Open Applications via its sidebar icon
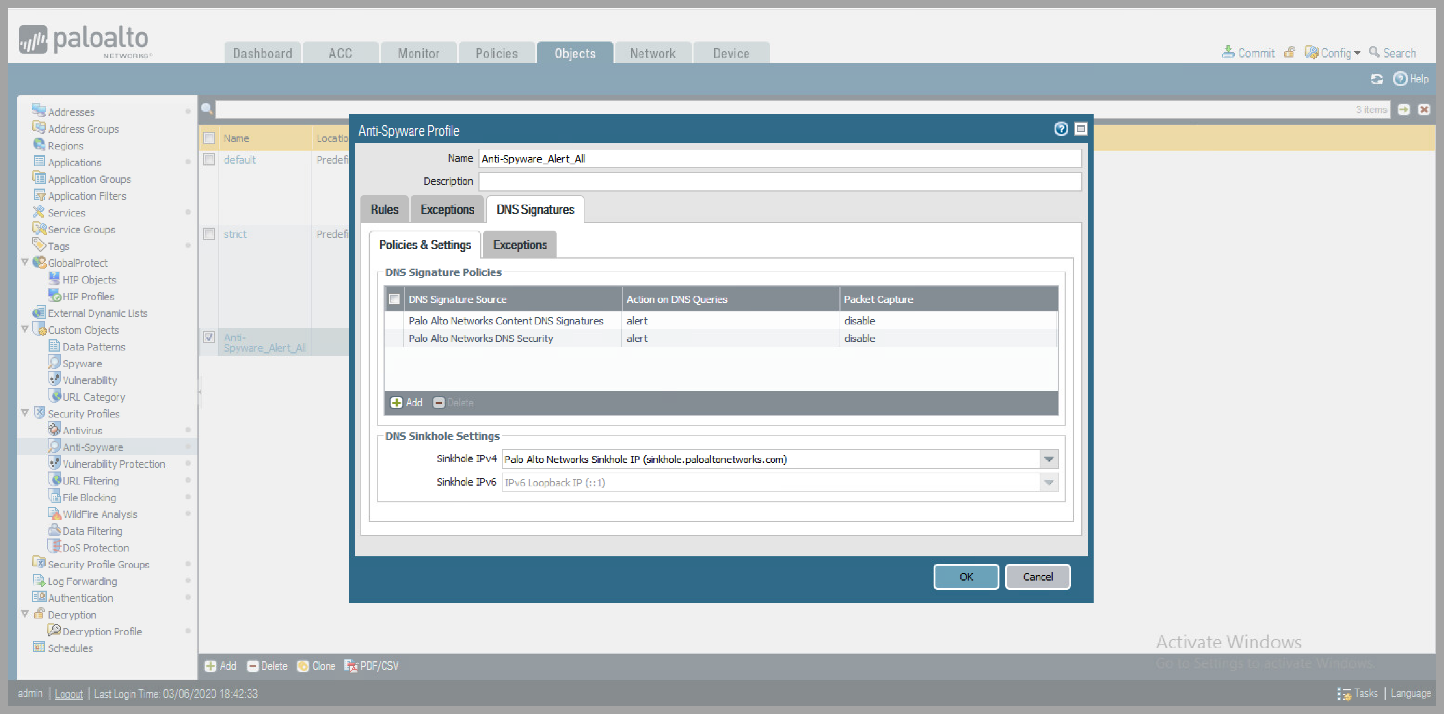Viewport: 1444px width, 714px height. click(39, 162)
